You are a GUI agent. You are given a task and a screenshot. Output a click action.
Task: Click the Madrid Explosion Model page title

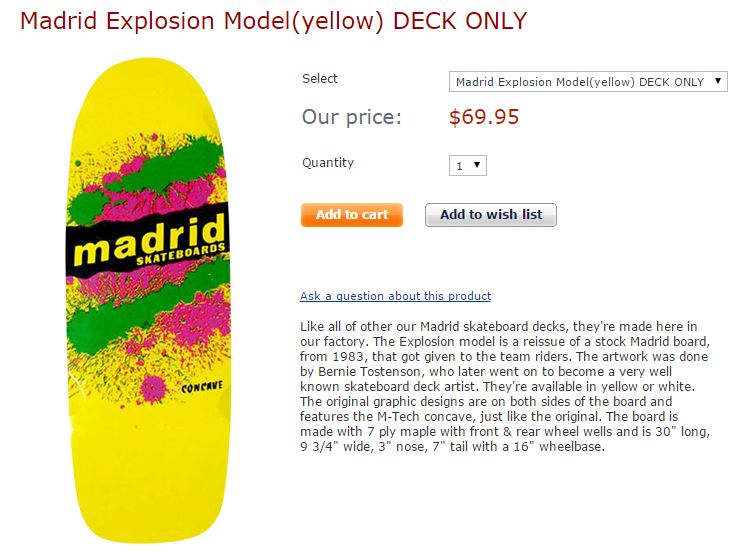[273, 21]
